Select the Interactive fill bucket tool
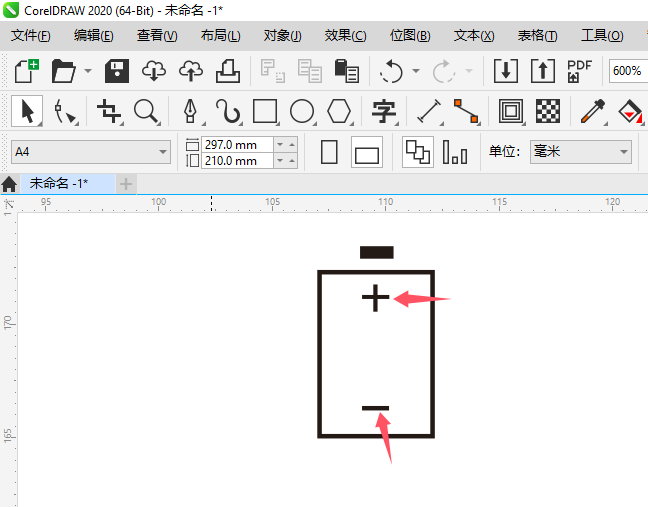The width and height of the screenshot is (648, 507). pyautogui.click(x=630, y=111)
